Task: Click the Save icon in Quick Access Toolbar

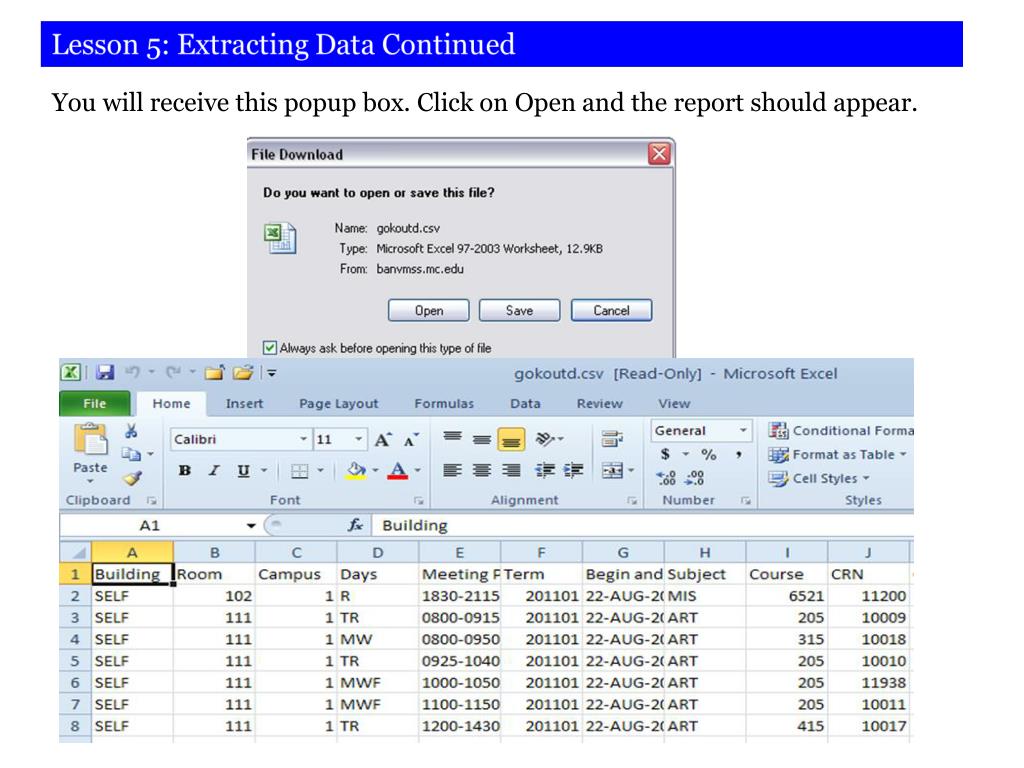Action: [104, 372]
